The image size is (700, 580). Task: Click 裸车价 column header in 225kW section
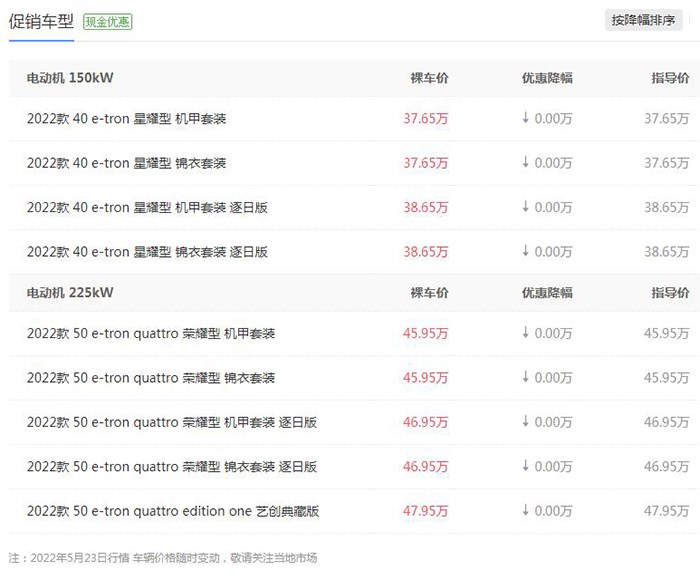click(430, 293)
